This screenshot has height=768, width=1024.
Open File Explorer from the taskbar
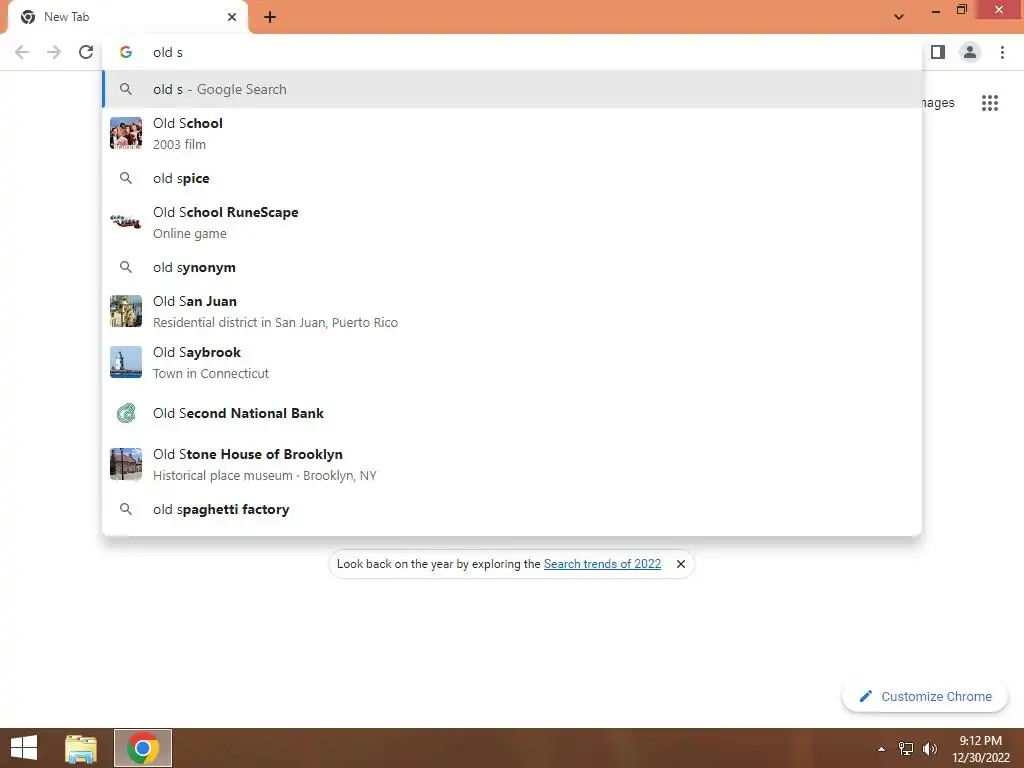click(x=81, y=748)
